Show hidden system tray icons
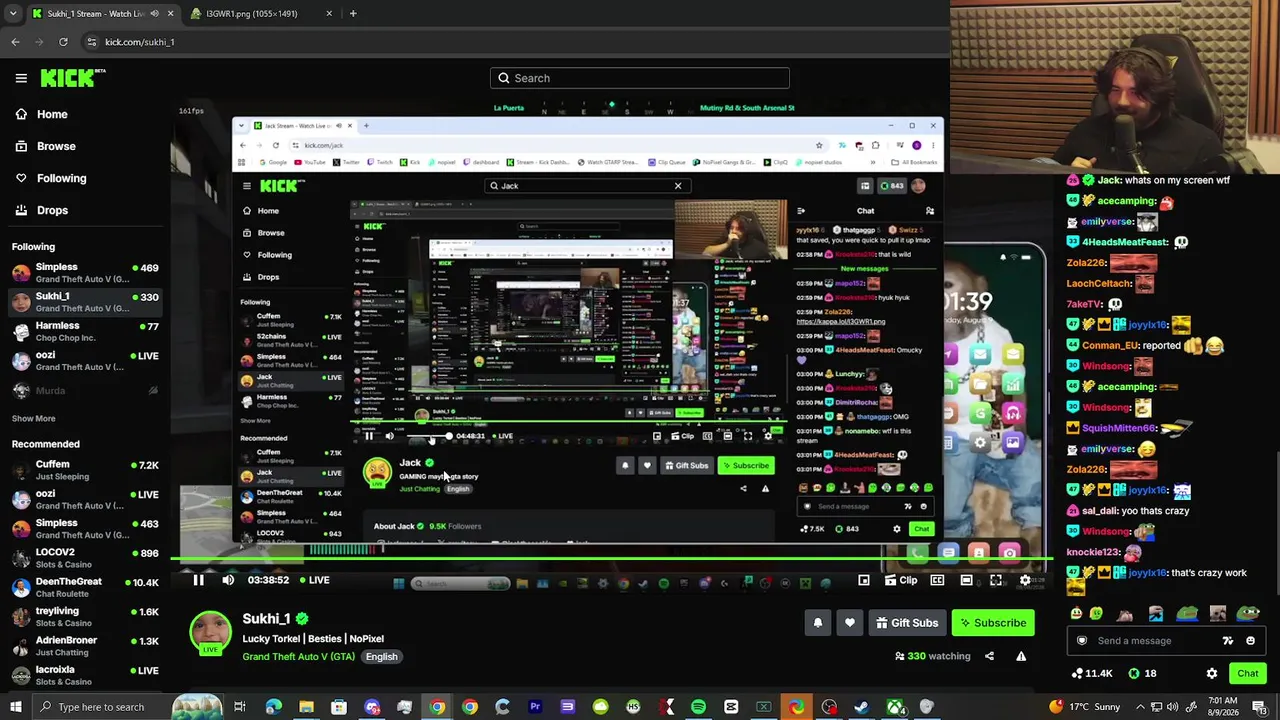This screenshot has height=720, width=1280. [1139, 707]
